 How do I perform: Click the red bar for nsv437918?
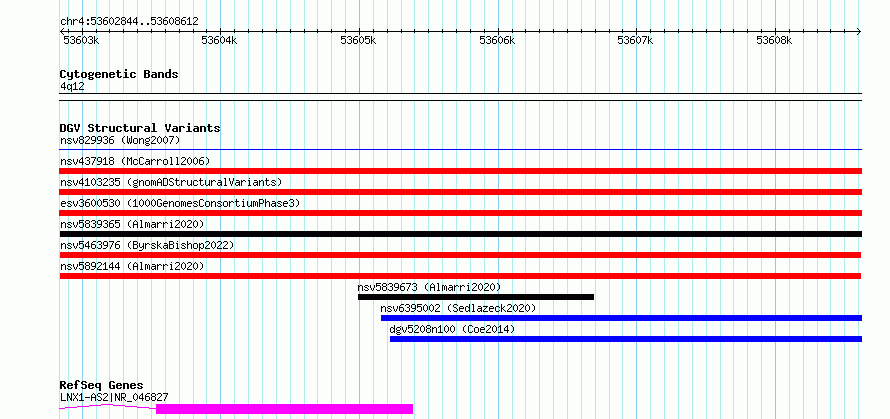(461, 171)
